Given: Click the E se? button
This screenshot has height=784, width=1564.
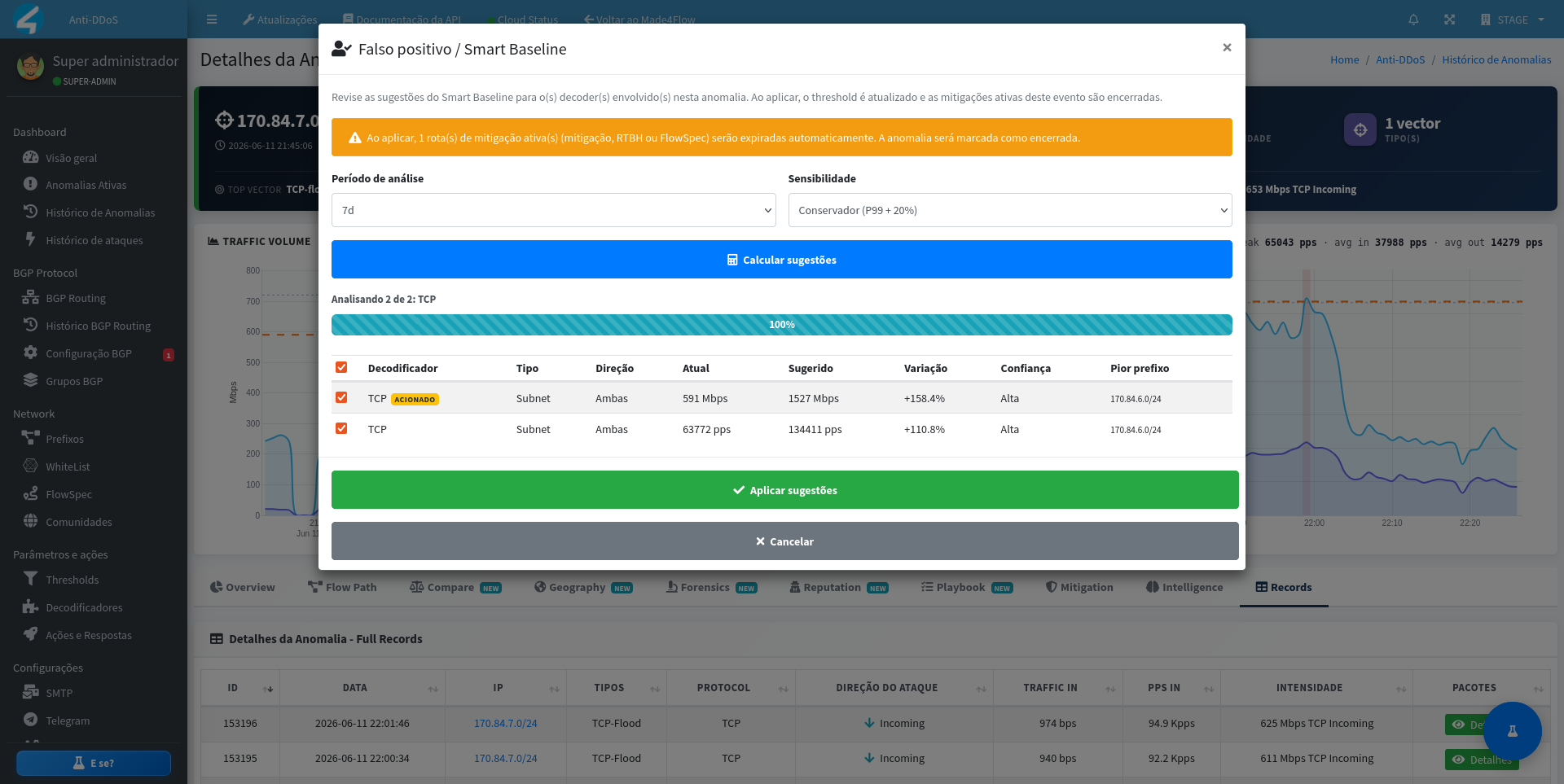Looking at the screenshot, I should coord(94,763).
